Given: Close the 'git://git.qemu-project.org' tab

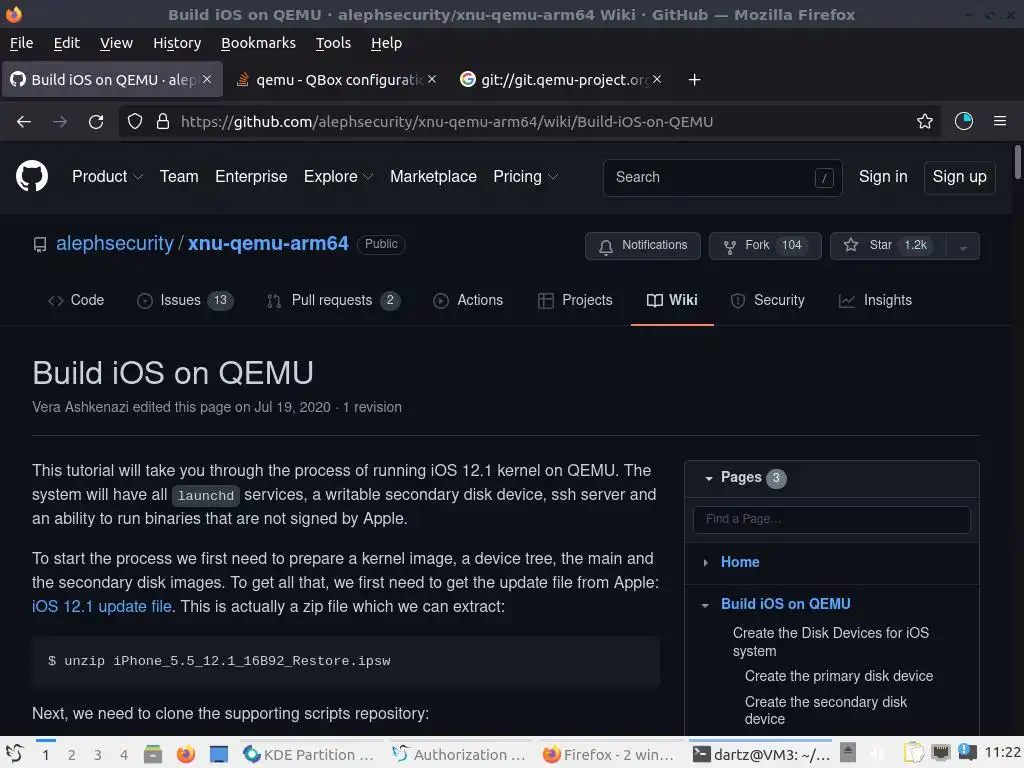Looking at the screenshot, I should pos(657,79).
